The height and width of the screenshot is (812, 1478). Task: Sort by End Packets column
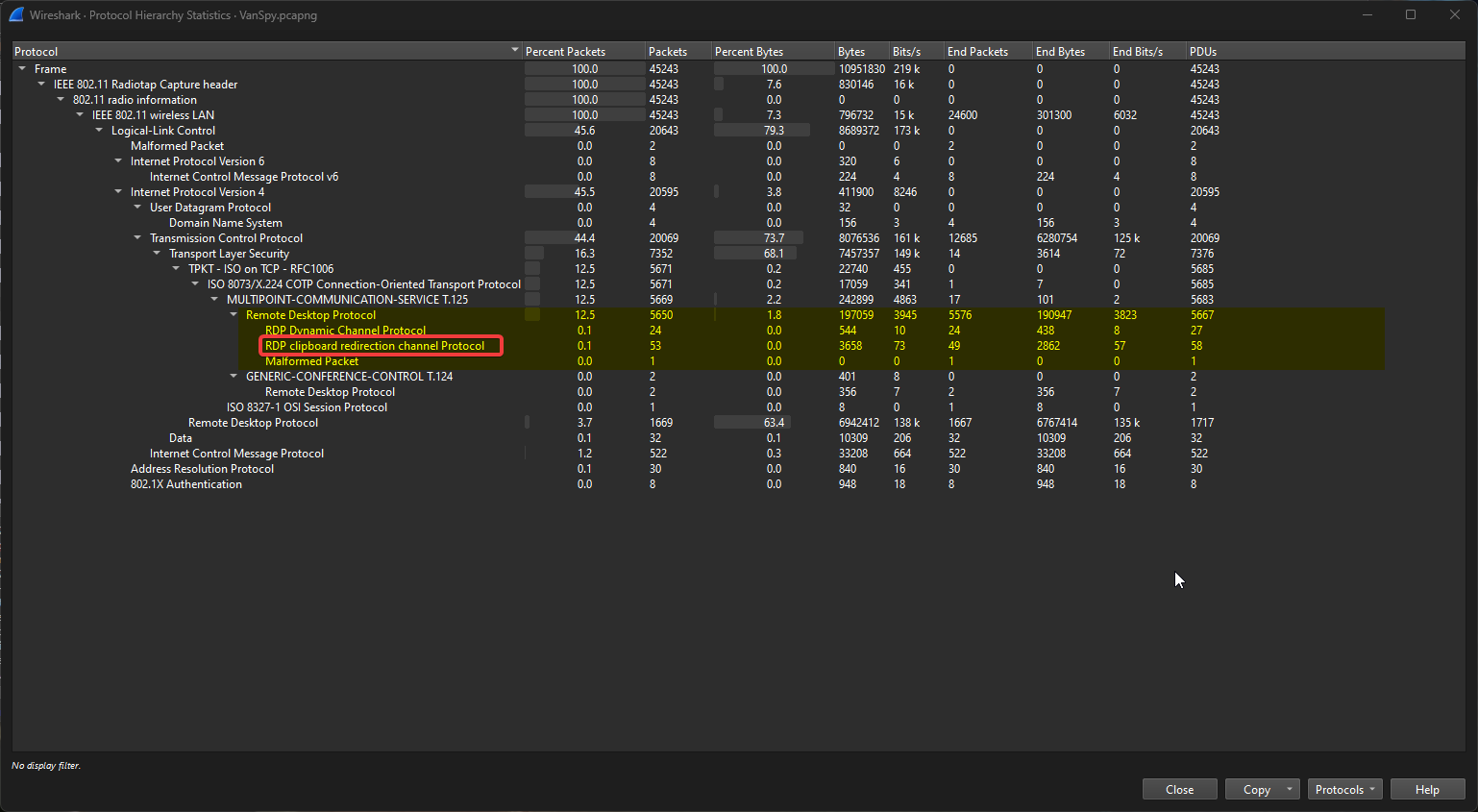(988, 51)
